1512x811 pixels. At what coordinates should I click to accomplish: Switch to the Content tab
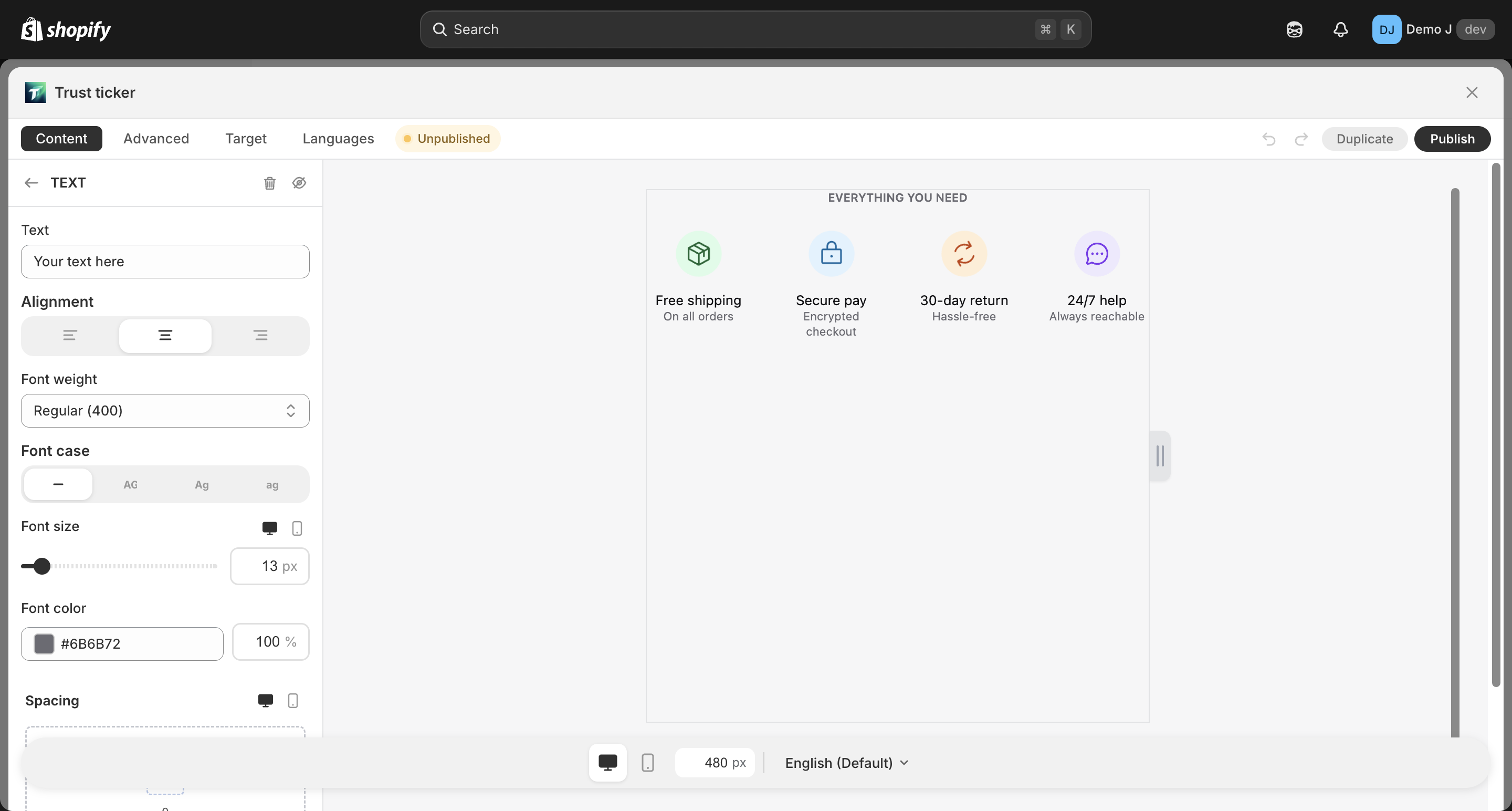[61, 139]
